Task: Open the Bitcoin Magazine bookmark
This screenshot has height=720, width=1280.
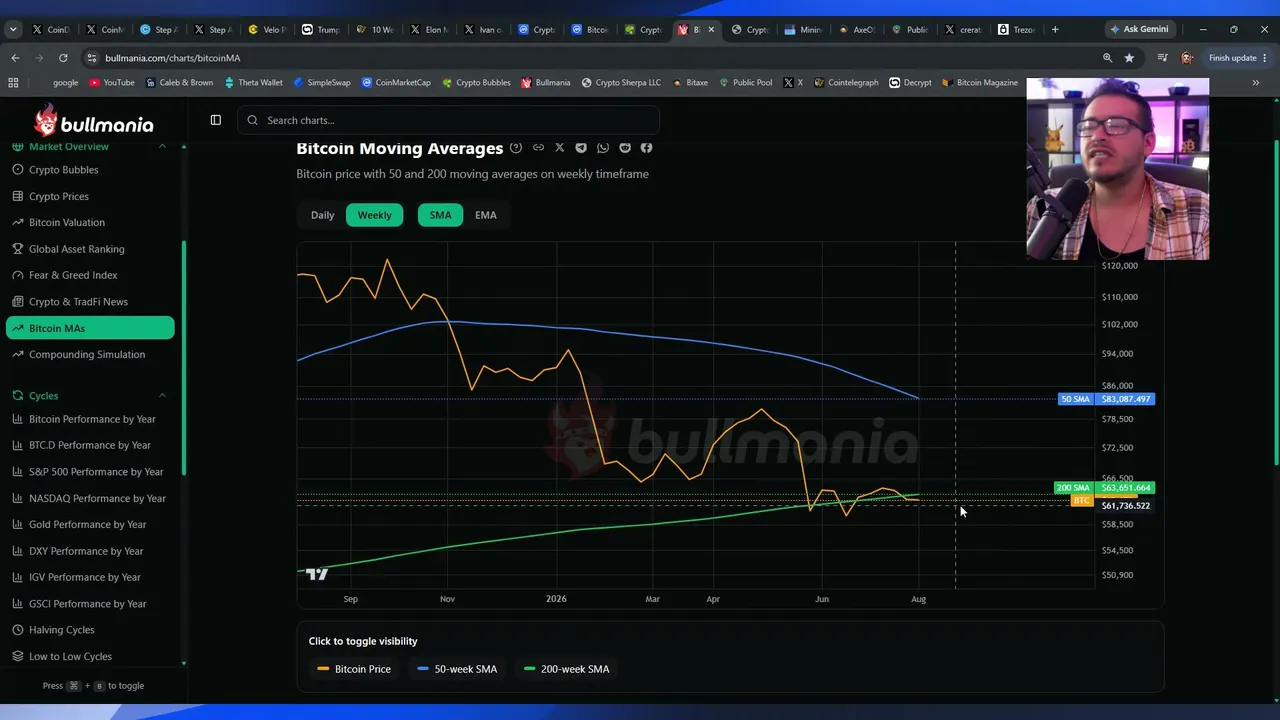Action: pyautogui.click(x=980, y=83)
